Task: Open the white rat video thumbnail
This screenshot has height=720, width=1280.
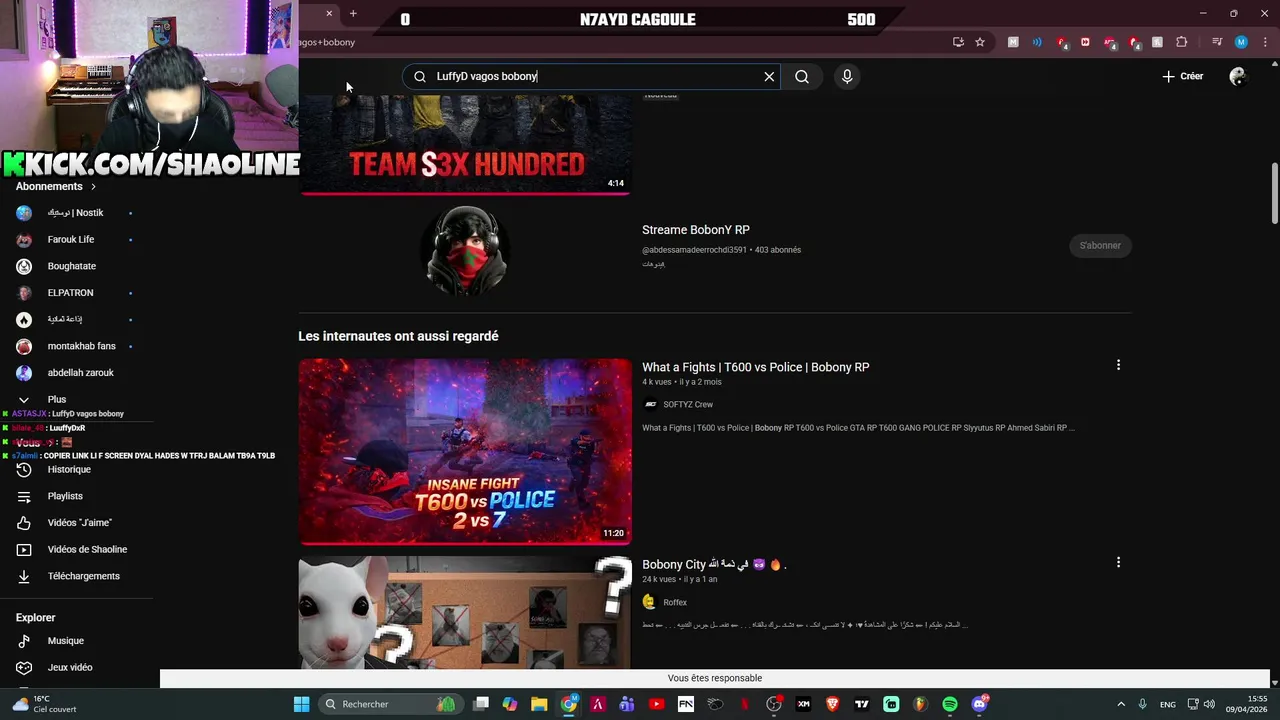Action: [465, 612]
